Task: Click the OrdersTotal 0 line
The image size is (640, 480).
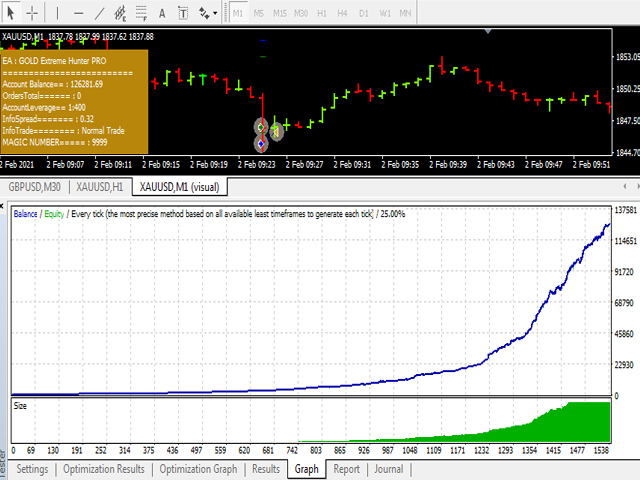Action: click(x=42, y=96)
